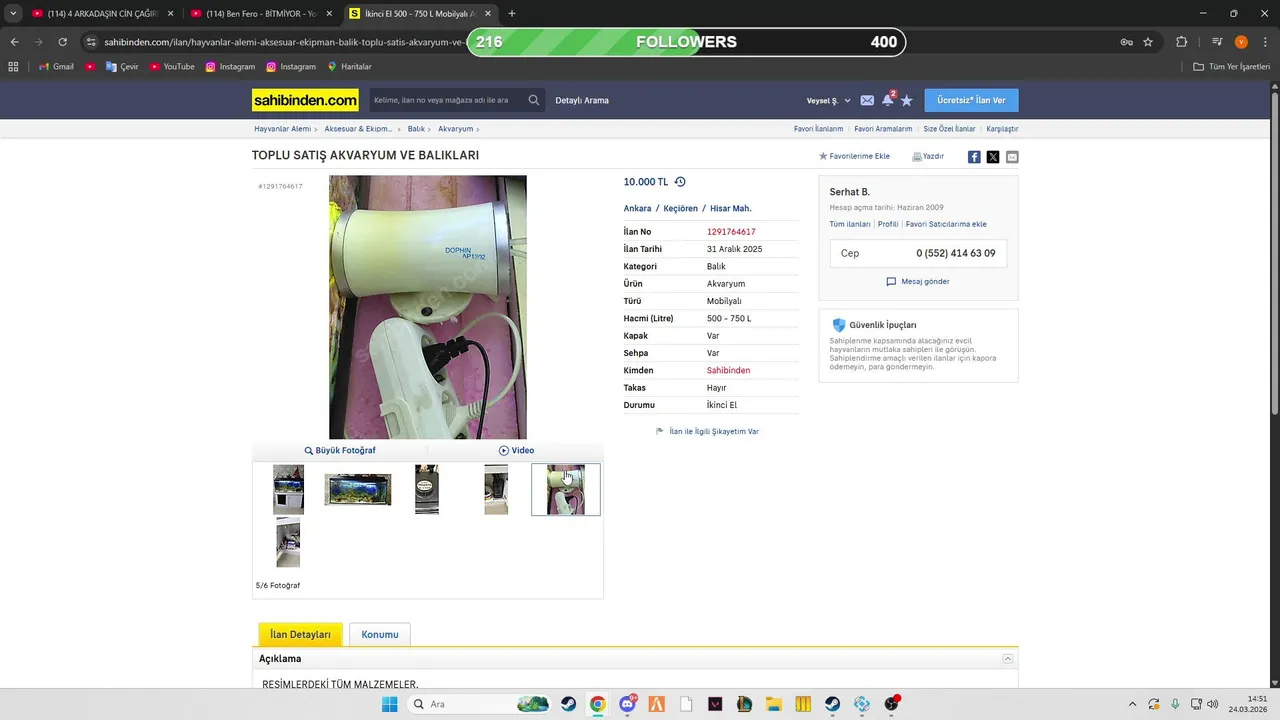
Task: Click the Yazdır print link
Action: point(928,156)
